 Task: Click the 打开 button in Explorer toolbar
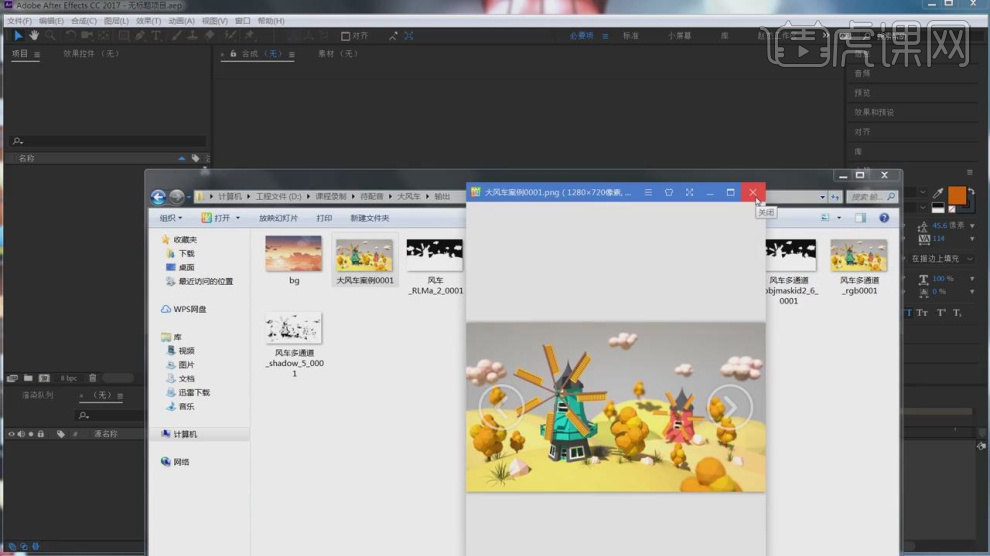tap(215, 218)
